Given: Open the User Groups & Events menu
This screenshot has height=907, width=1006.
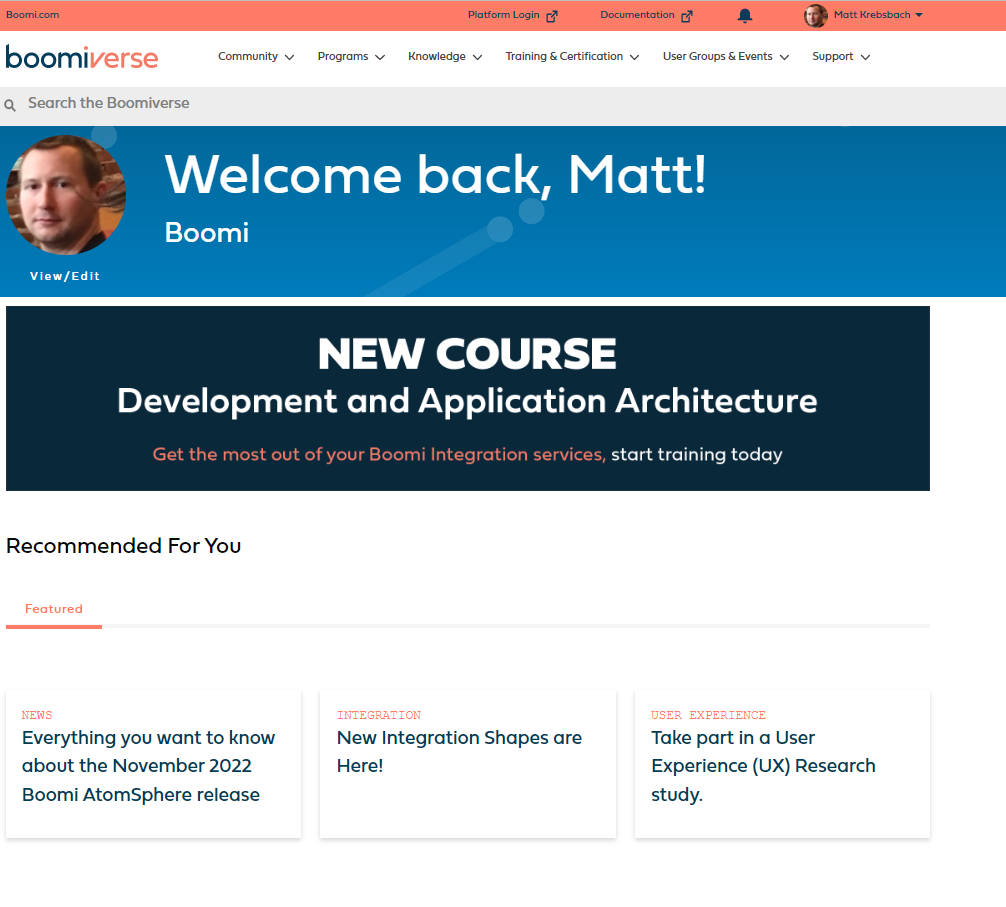Looking at the screenshot, I should pos(726,57).
